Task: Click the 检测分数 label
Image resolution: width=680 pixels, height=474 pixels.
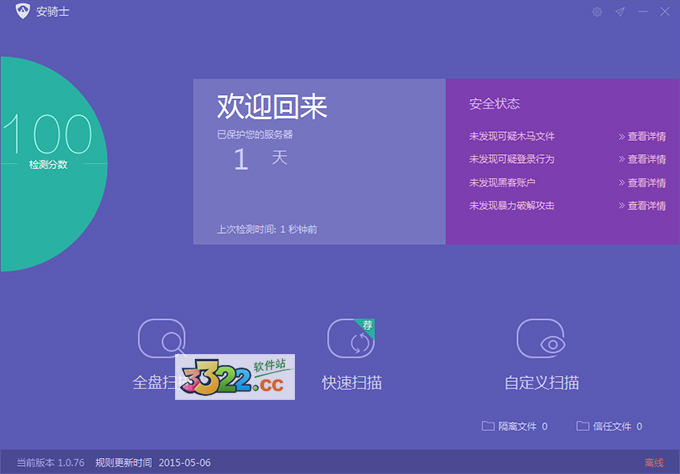Action: pyautogui.click(x=48, y=165)
